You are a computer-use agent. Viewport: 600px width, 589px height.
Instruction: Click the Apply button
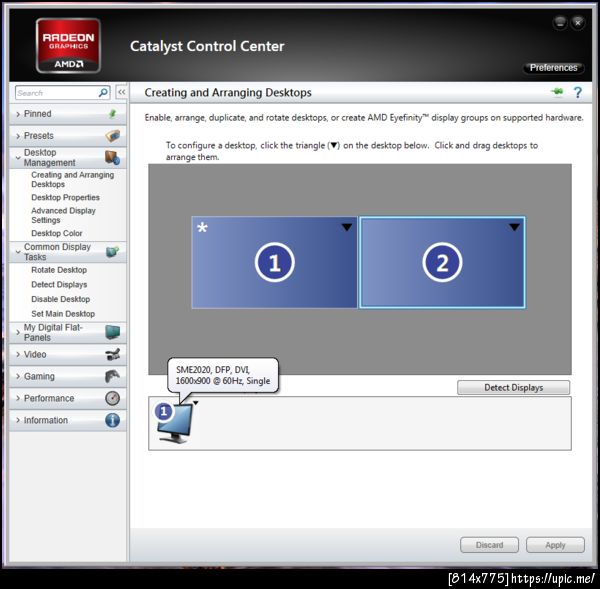(555, 545)
